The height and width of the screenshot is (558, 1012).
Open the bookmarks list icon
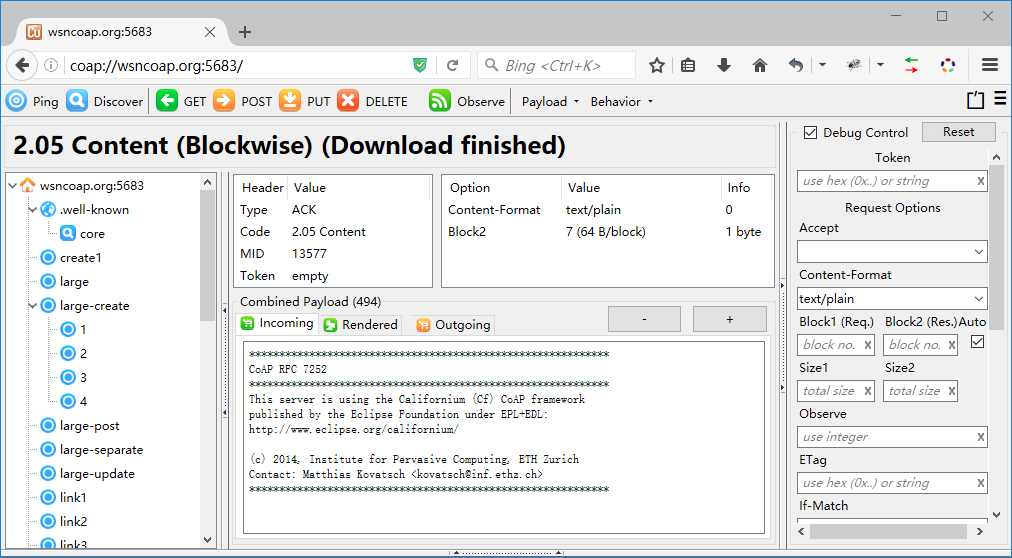[688, 65]
